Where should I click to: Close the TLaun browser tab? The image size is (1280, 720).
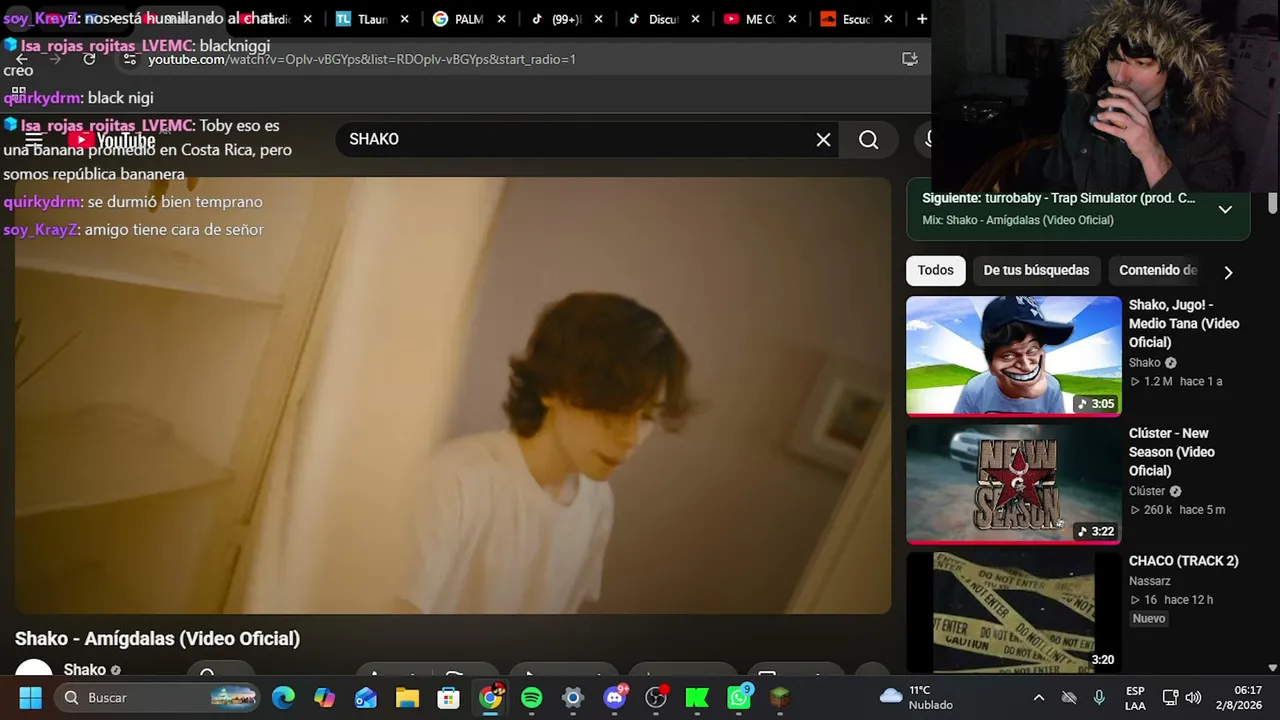click(404, 19)
